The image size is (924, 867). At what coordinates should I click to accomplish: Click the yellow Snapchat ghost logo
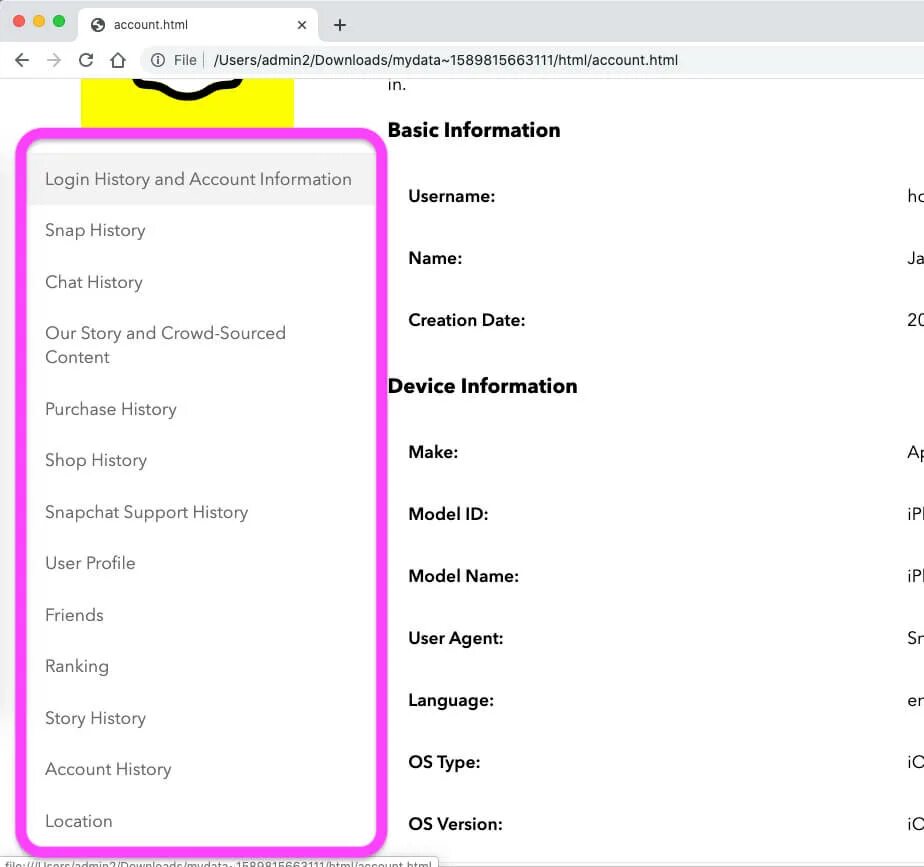coord(187,103)
